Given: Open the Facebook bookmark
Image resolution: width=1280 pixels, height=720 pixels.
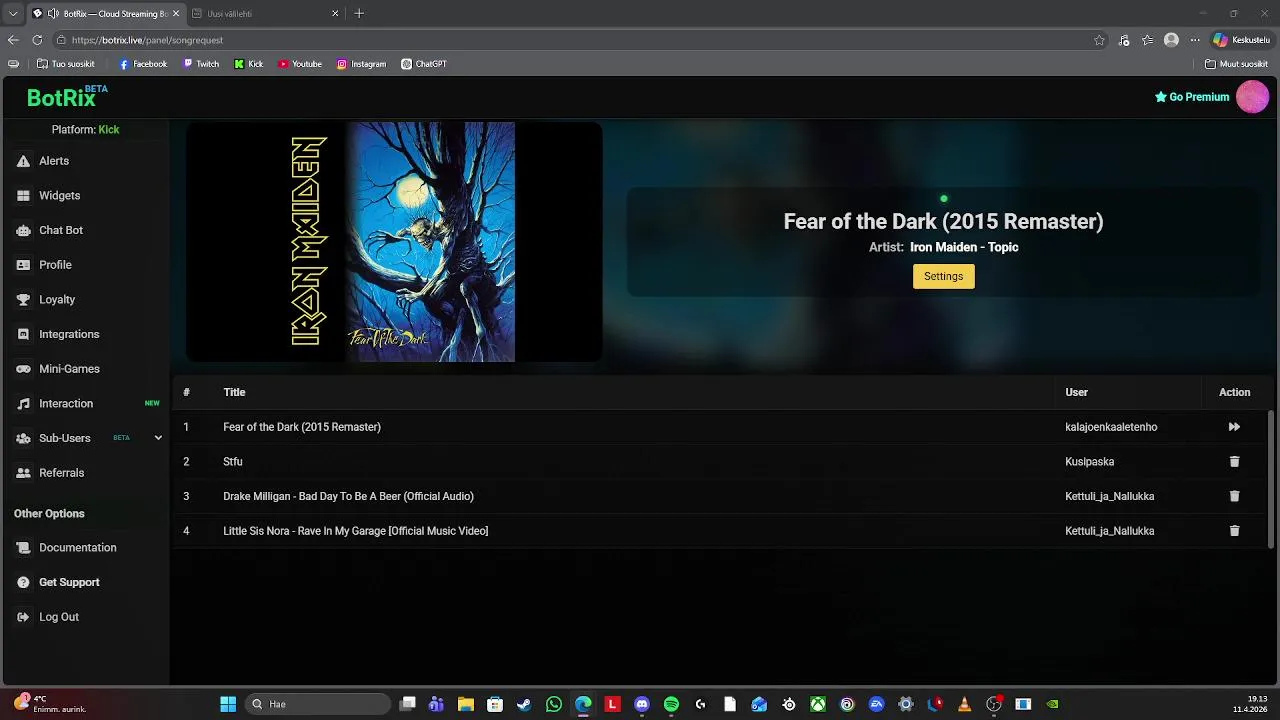Looking at the screenshot, I should tap(143, 64).
